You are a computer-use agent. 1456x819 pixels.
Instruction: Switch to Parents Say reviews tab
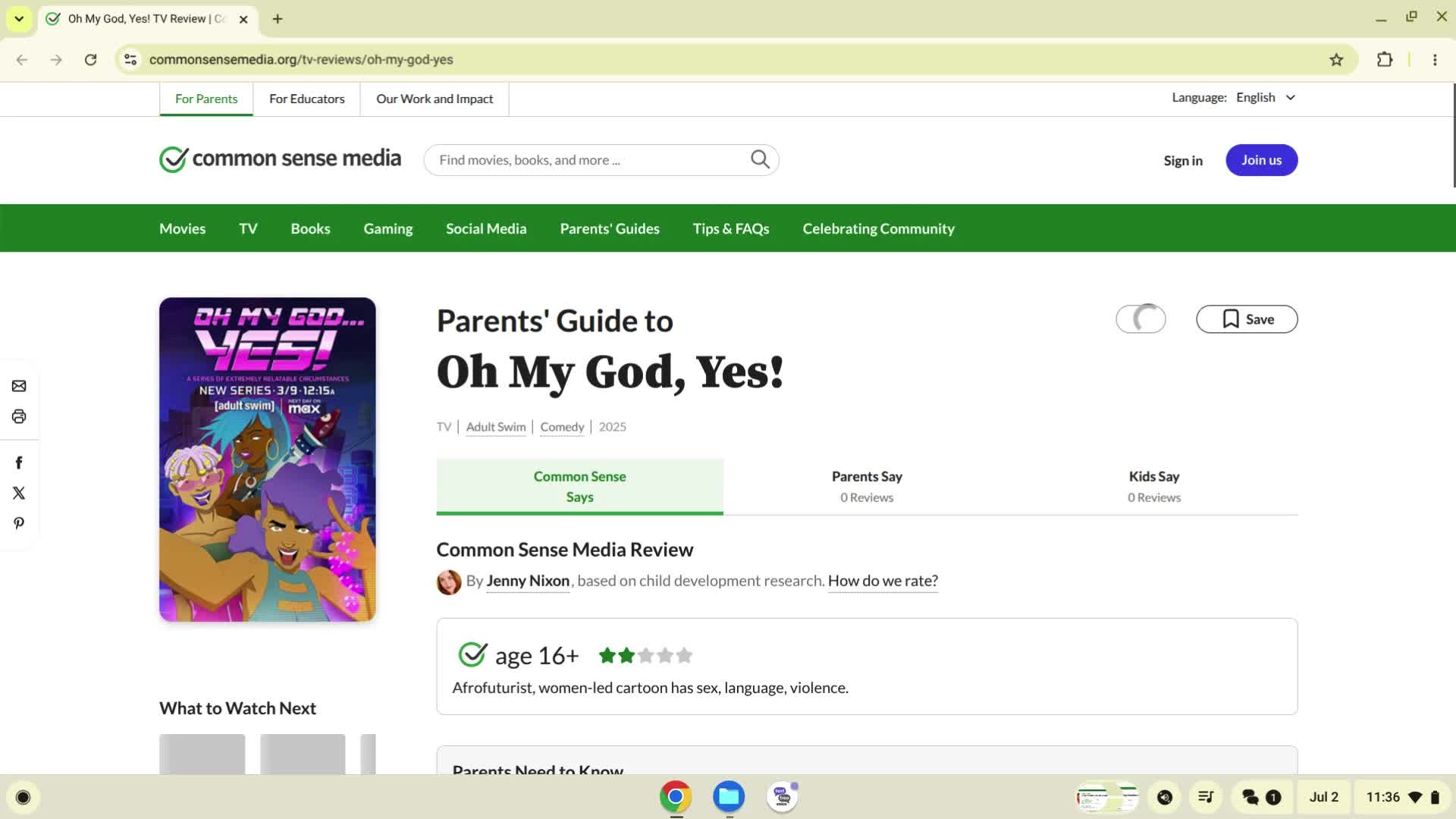[x=867, y=486]
